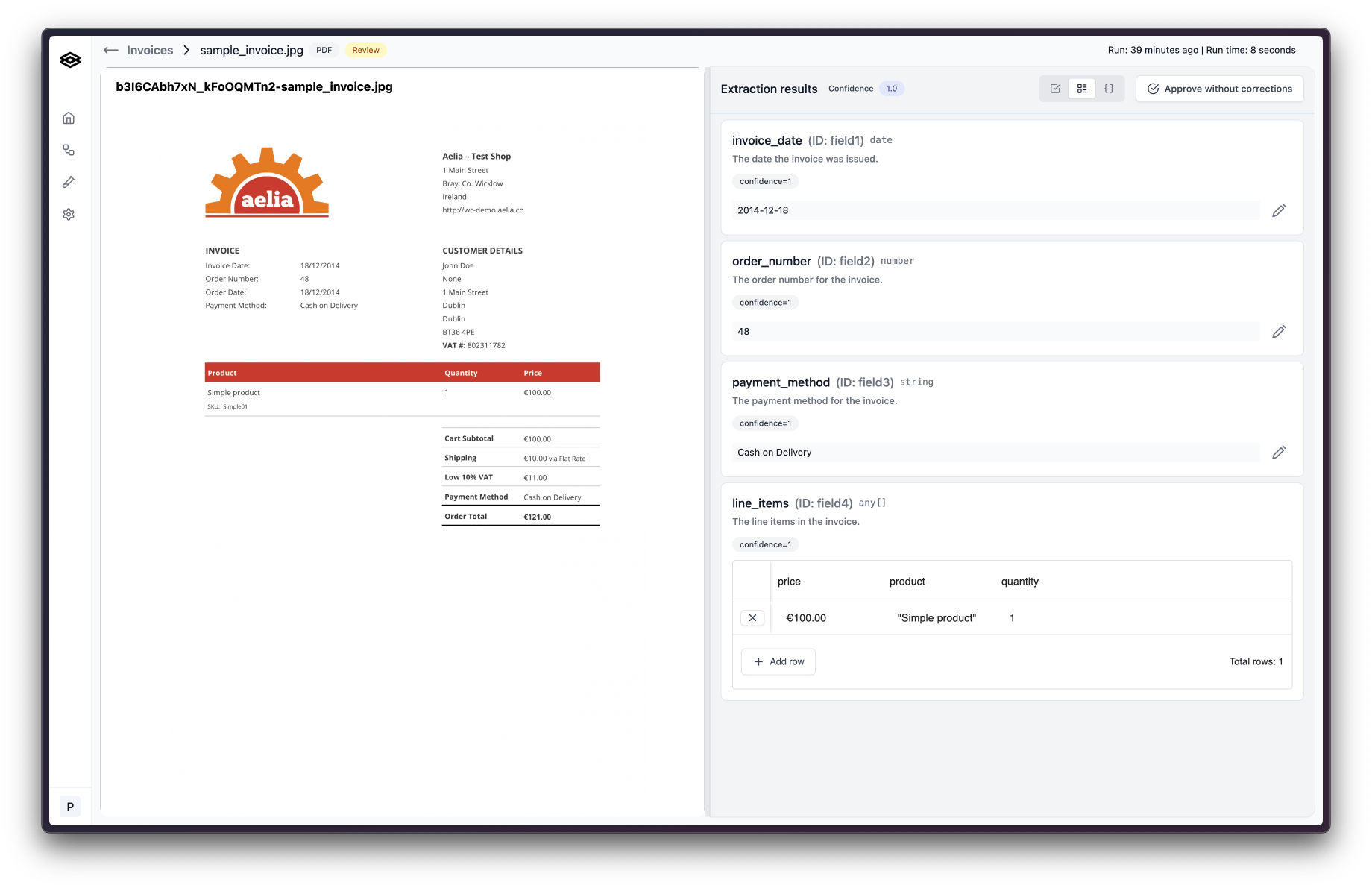The image size is (1372, 888).
Task: Open Settings gear in sidebar
Action: [x=69, y=215]
